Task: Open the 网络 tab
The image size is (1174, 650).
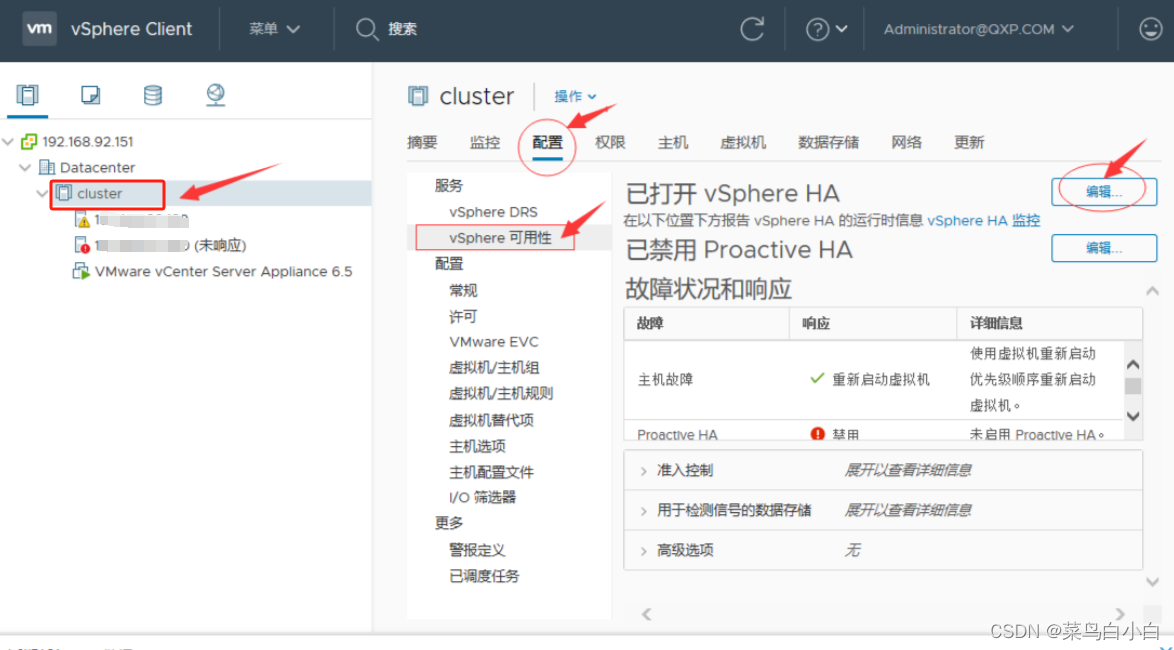Action: 907,142
